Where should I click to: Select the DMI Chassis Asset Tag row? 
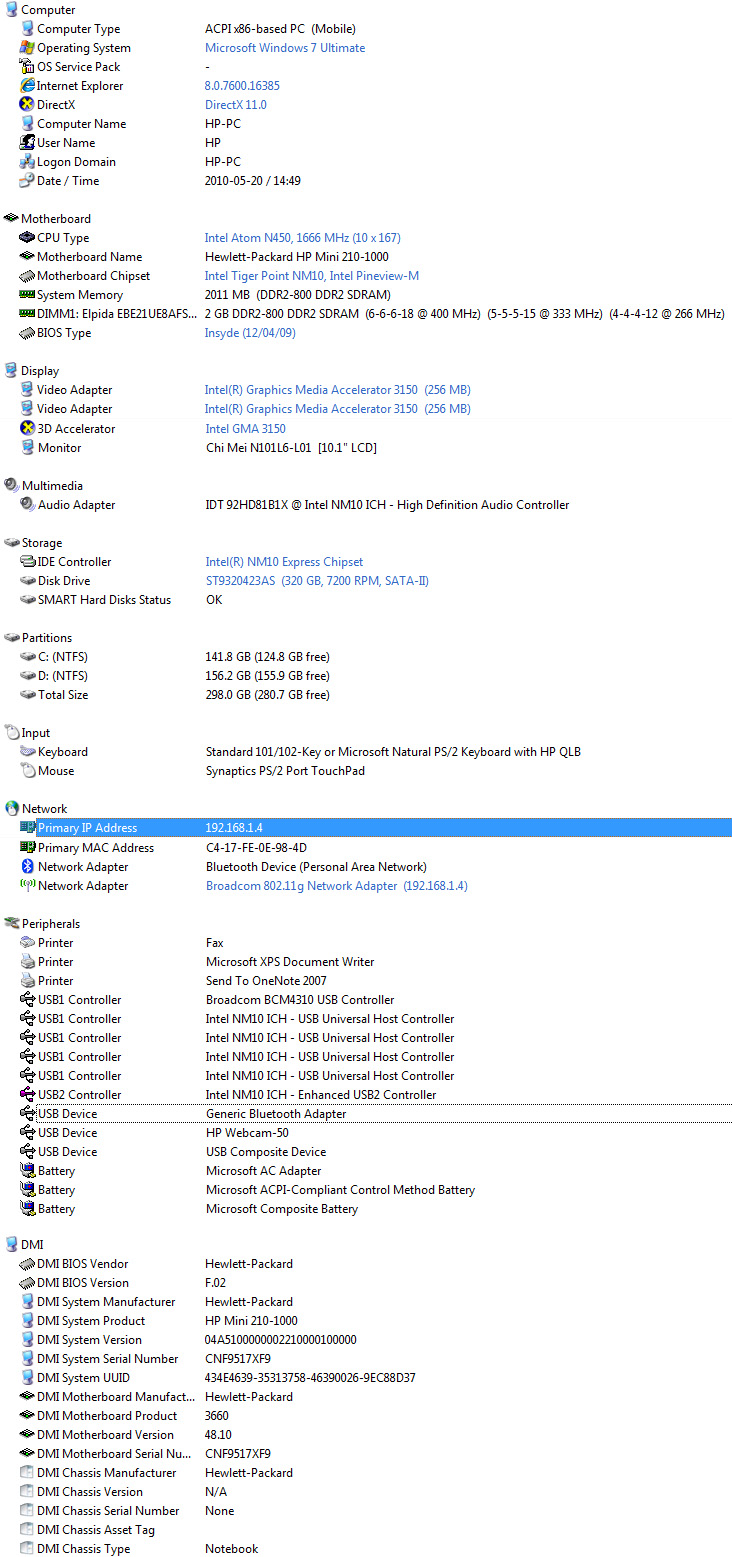click(366, 1530)
